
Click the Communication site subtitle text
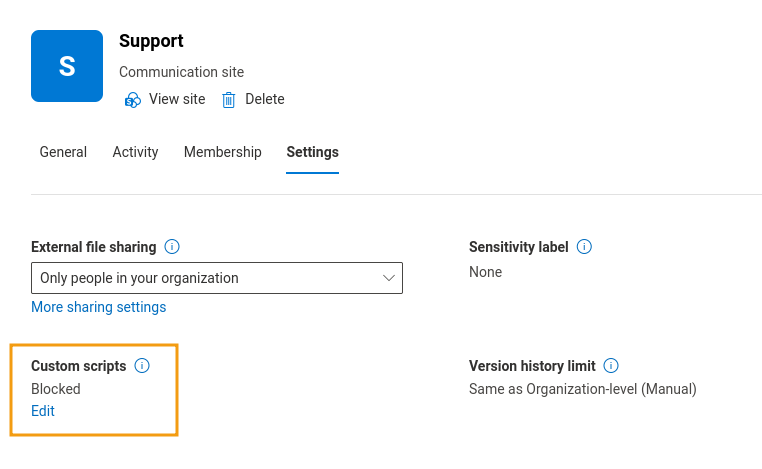point(181,72)
